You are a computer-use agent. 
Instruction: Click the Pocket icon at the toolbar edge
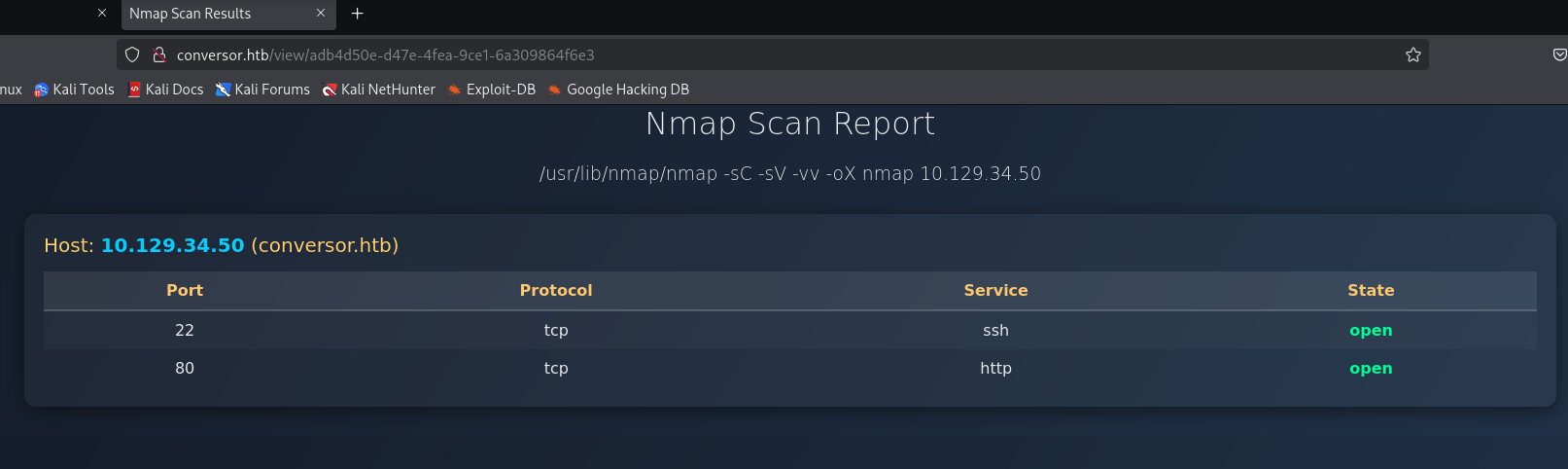tap(1559, 55)
